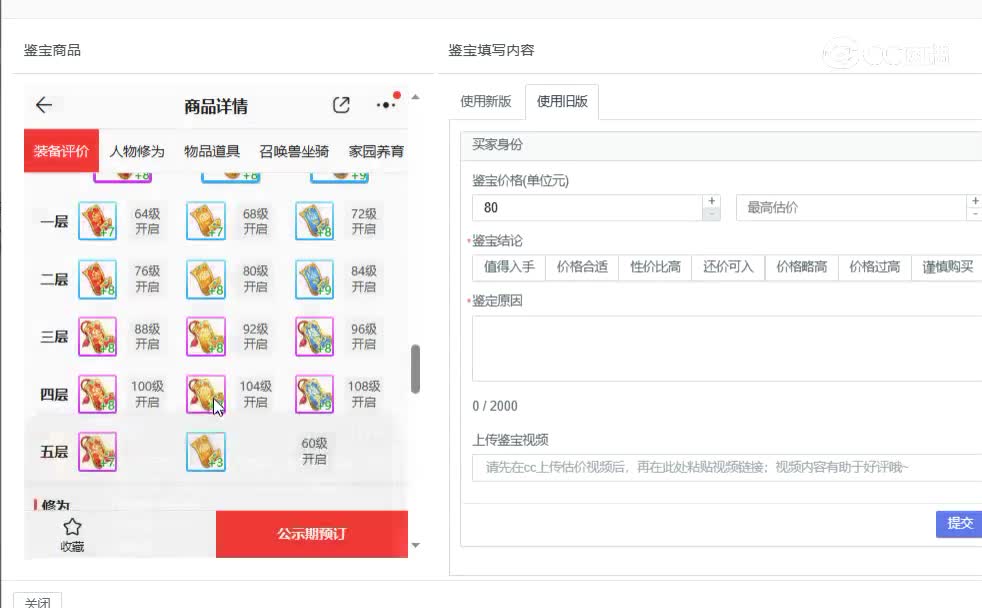Image resolution: width=982 pixels, height=608 pixels.
Task: Go back using the left arrow icon
Action: pos(44,105)
